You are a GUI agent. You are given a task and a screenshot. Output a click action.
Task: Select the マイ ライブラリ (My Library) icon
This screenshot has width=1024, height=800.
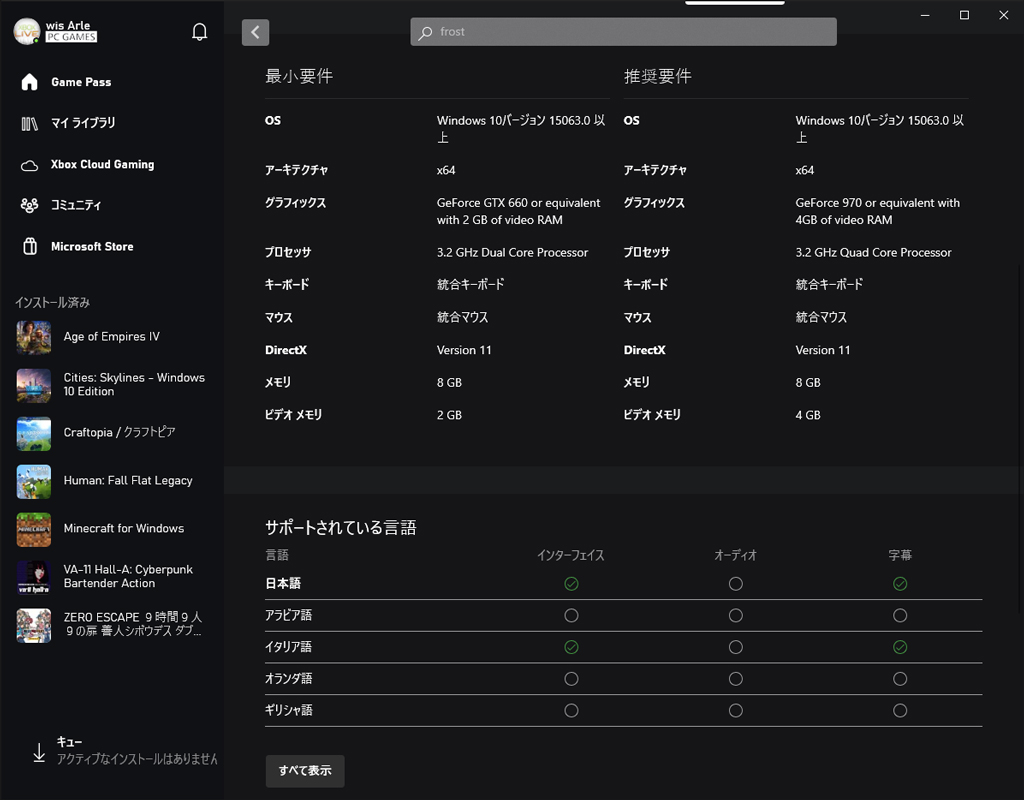[28, 123]
